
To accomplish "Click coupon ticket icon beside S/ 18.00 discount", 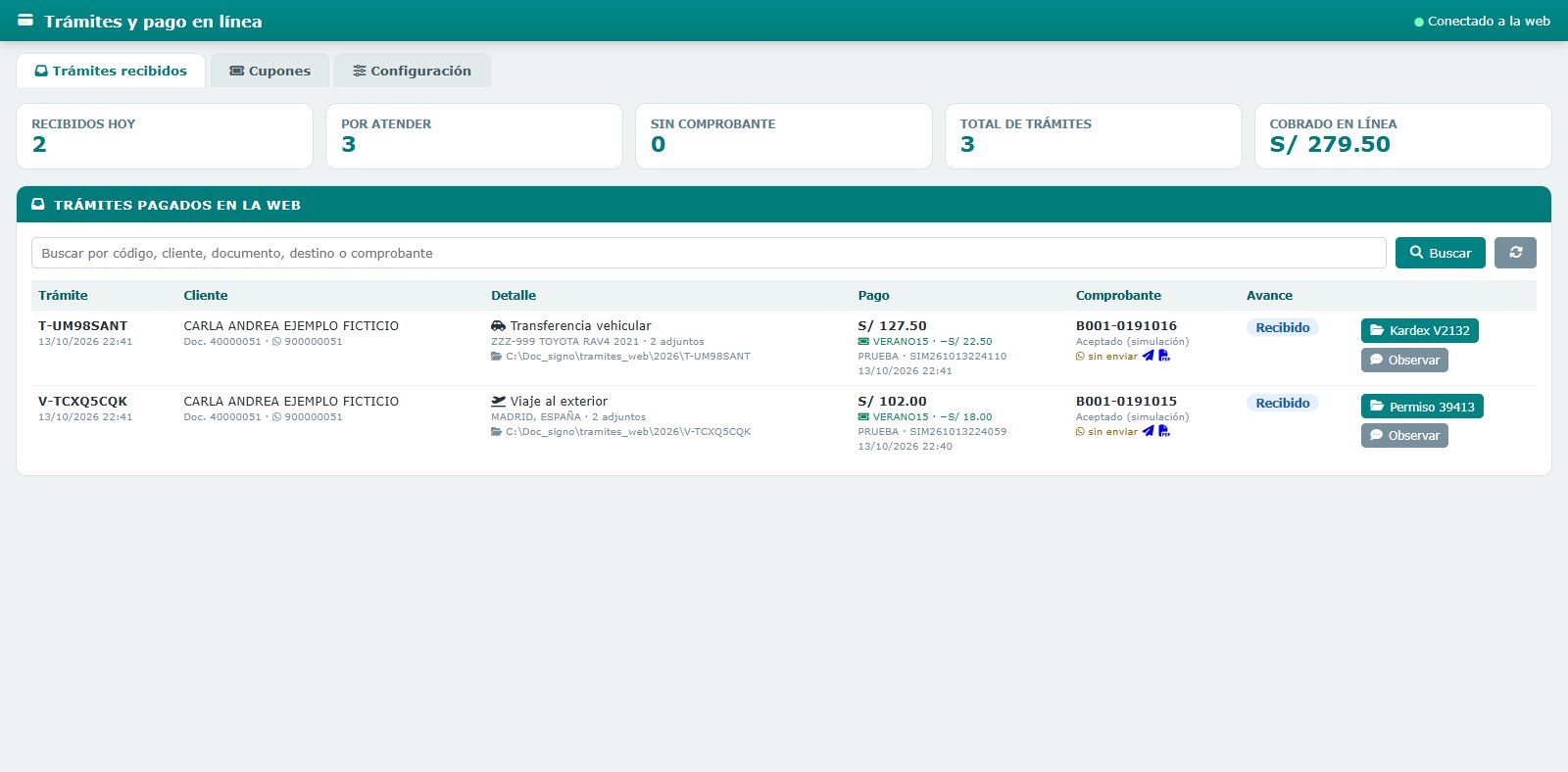I will pos(863,417).
